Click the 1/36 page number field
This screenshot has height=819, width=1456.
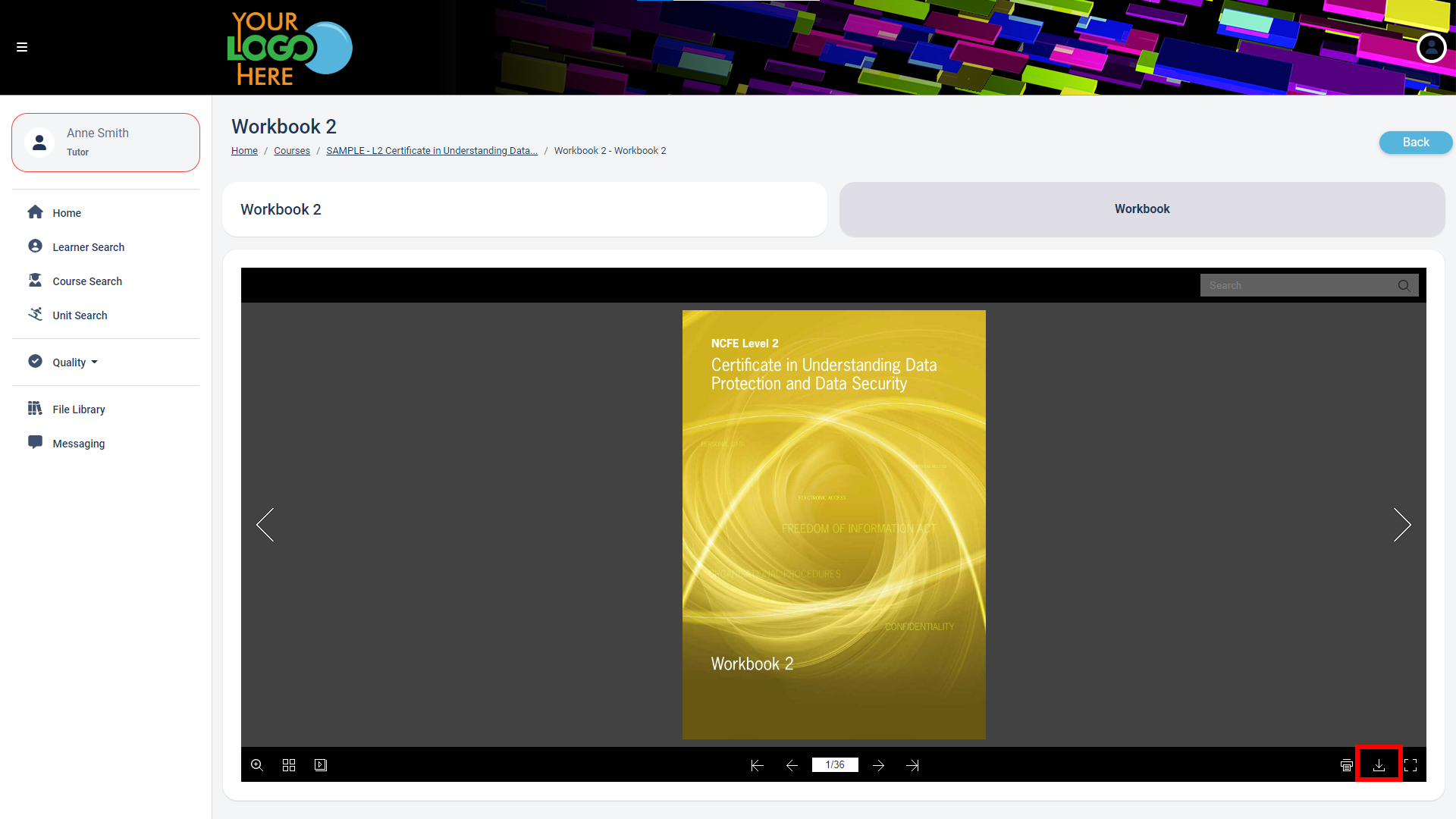point(835,765)
